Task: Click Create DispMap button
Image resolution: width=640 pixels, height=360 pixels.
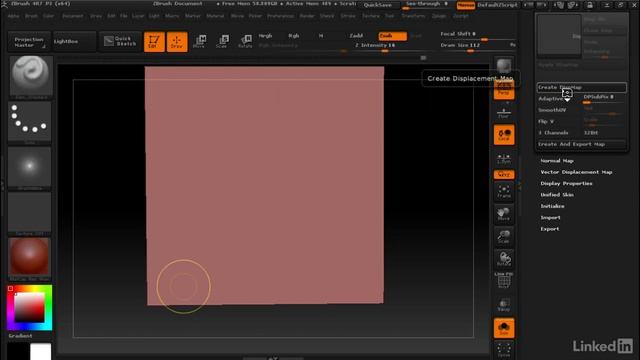Action: tap(581, 87)
